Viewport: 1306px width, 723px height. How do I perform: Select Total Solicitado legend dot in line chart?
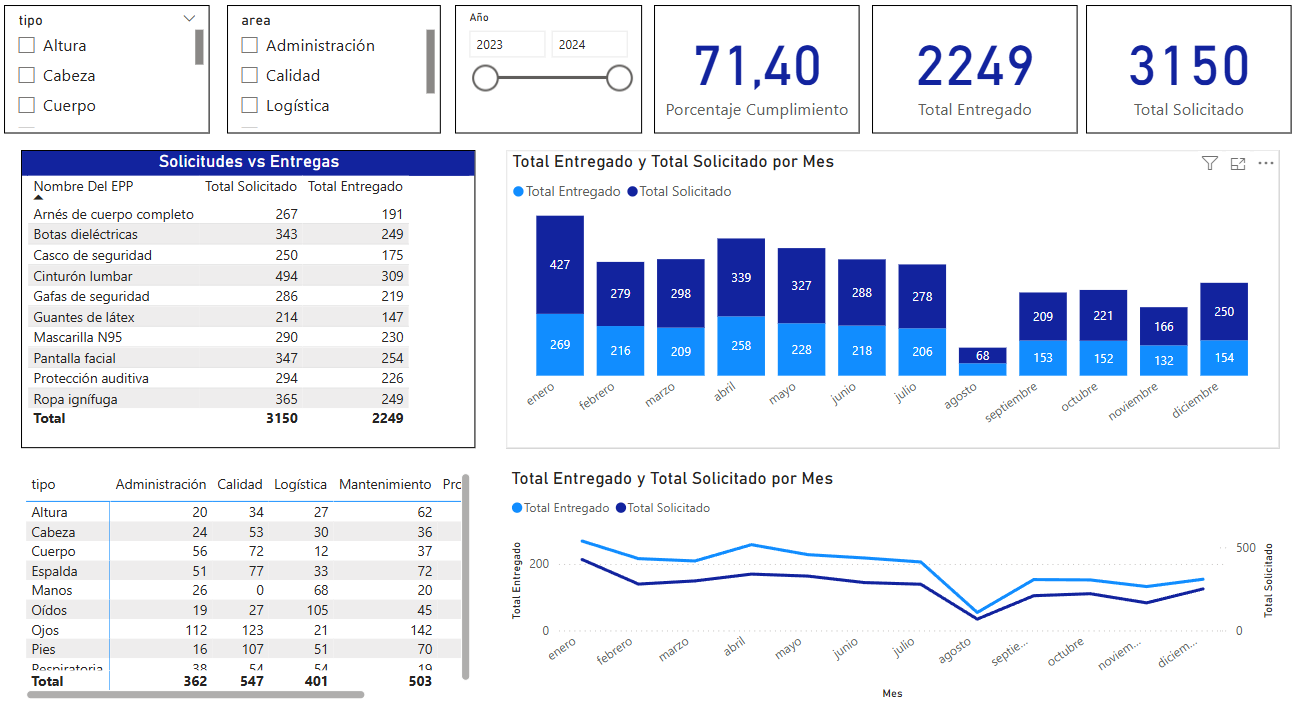[x=621, y=508]
